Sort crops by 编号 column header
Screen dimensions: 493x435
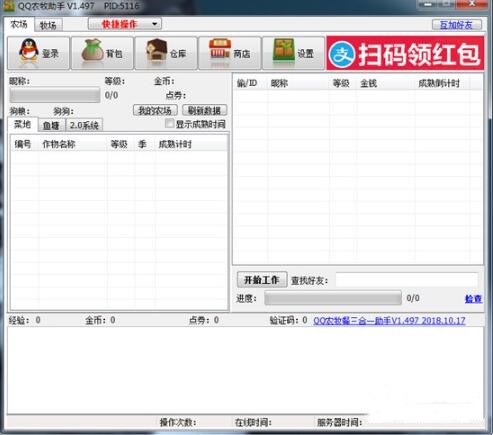coord(25,144)
